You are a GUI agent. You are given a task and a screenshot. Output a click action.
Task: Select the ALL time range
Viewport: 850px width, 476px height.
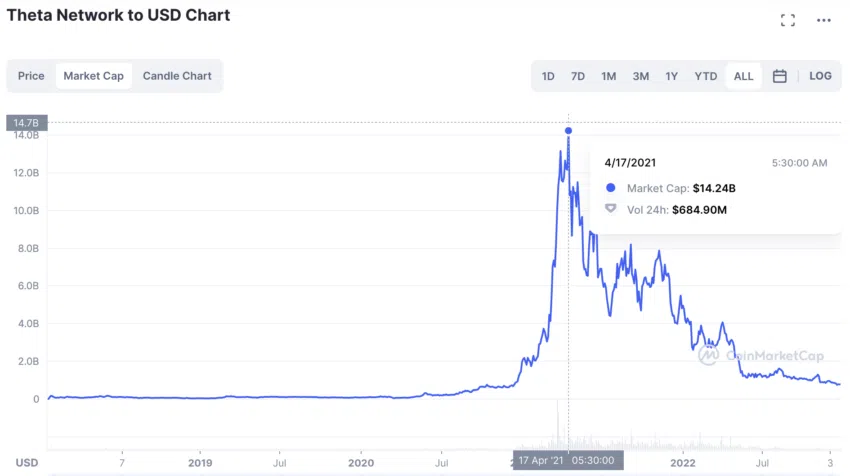coord(743,76)
